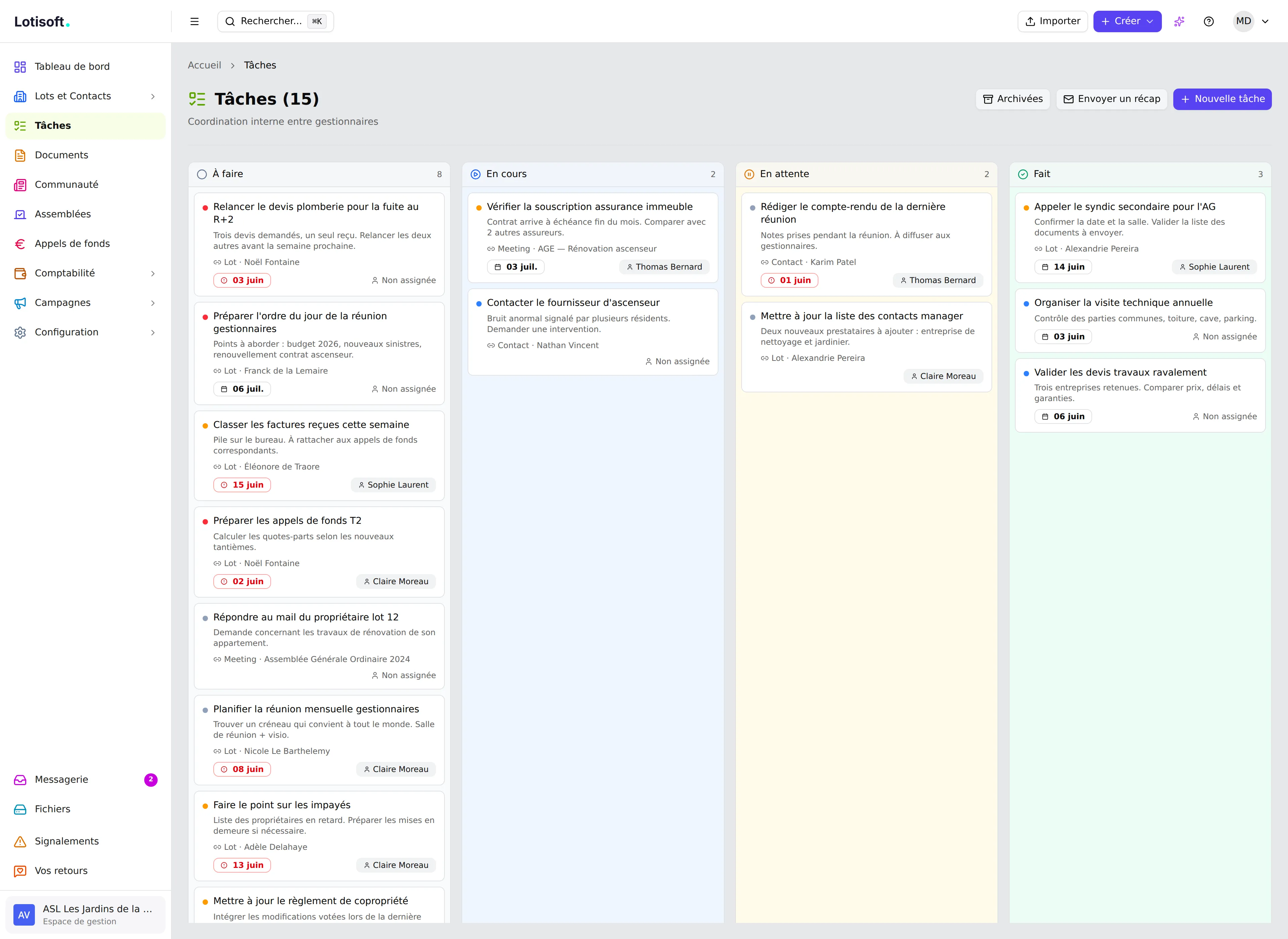The height and width of the screenshot is (939, 1288).
Task: Click the Messagerie inbox icon
Action: pos(20,780)
